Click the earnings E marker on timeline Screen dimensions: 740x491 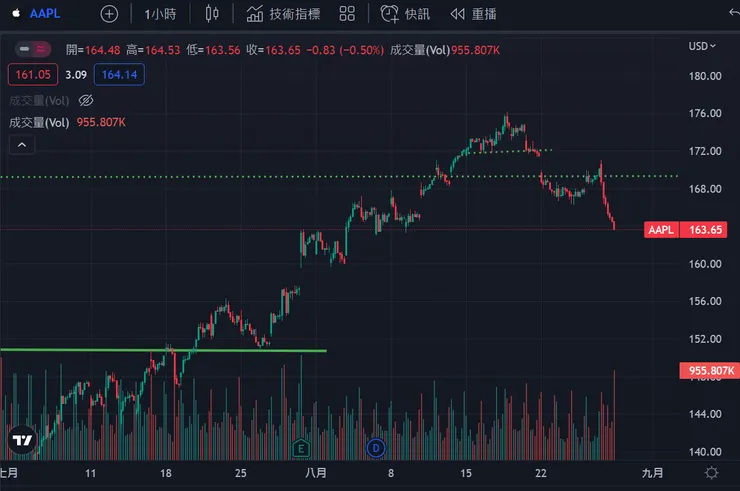point(300,447)
